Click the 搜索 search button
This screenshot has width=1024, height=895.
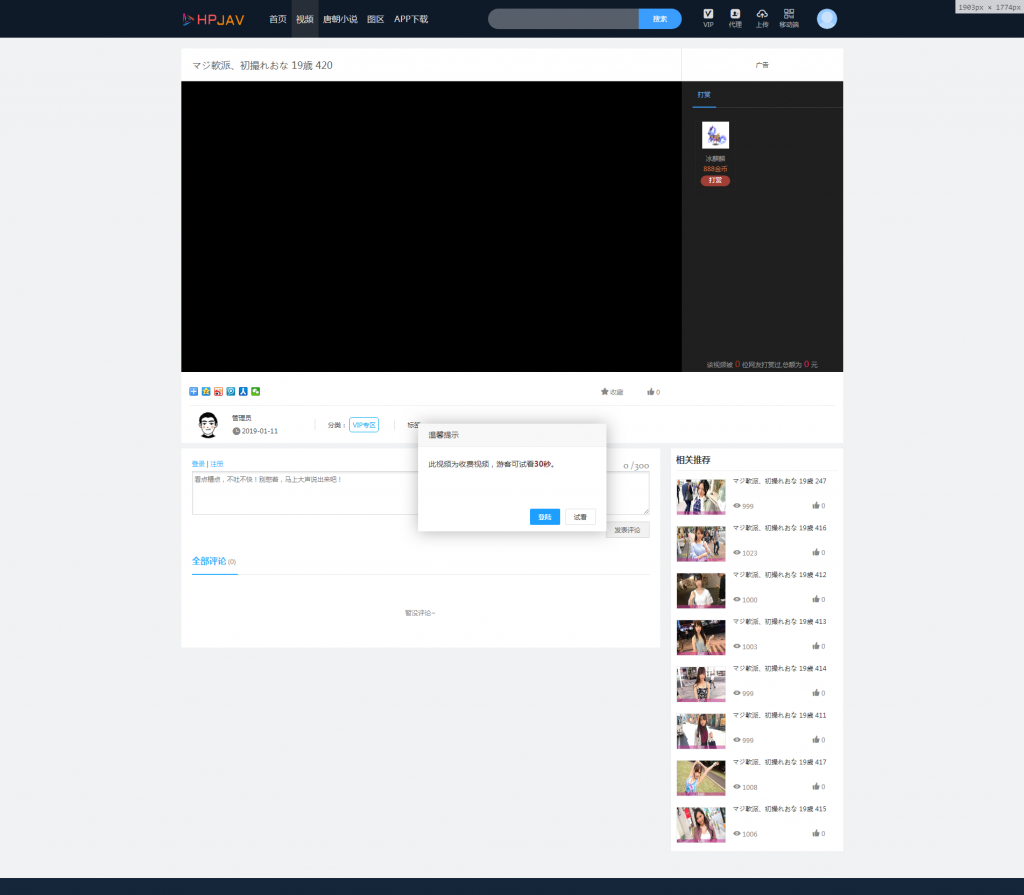pos(660,19)
